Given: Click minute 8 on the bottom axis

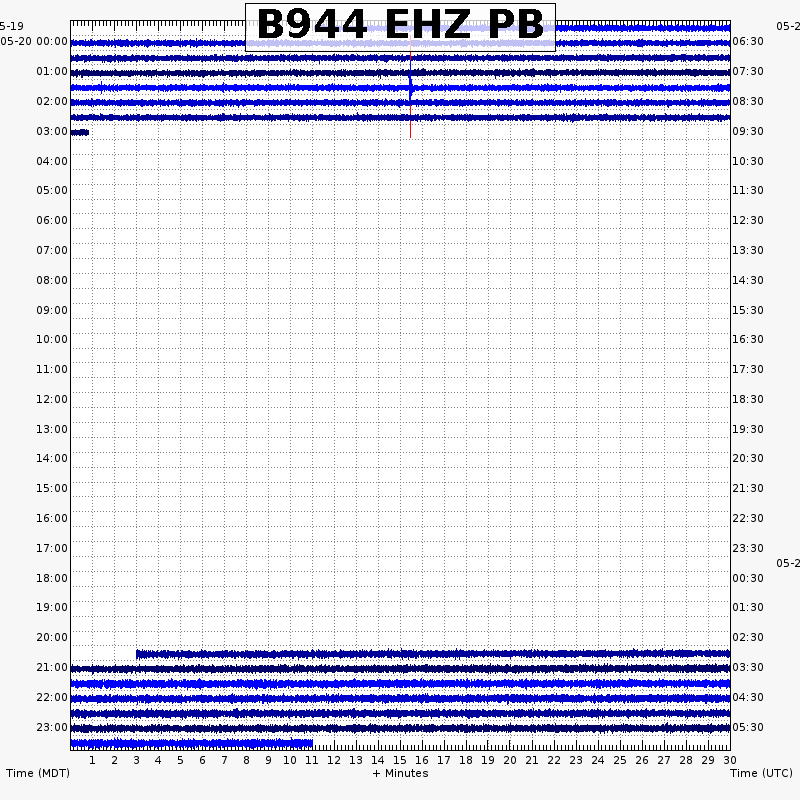Looking at the screenshot, I should 246,760.
